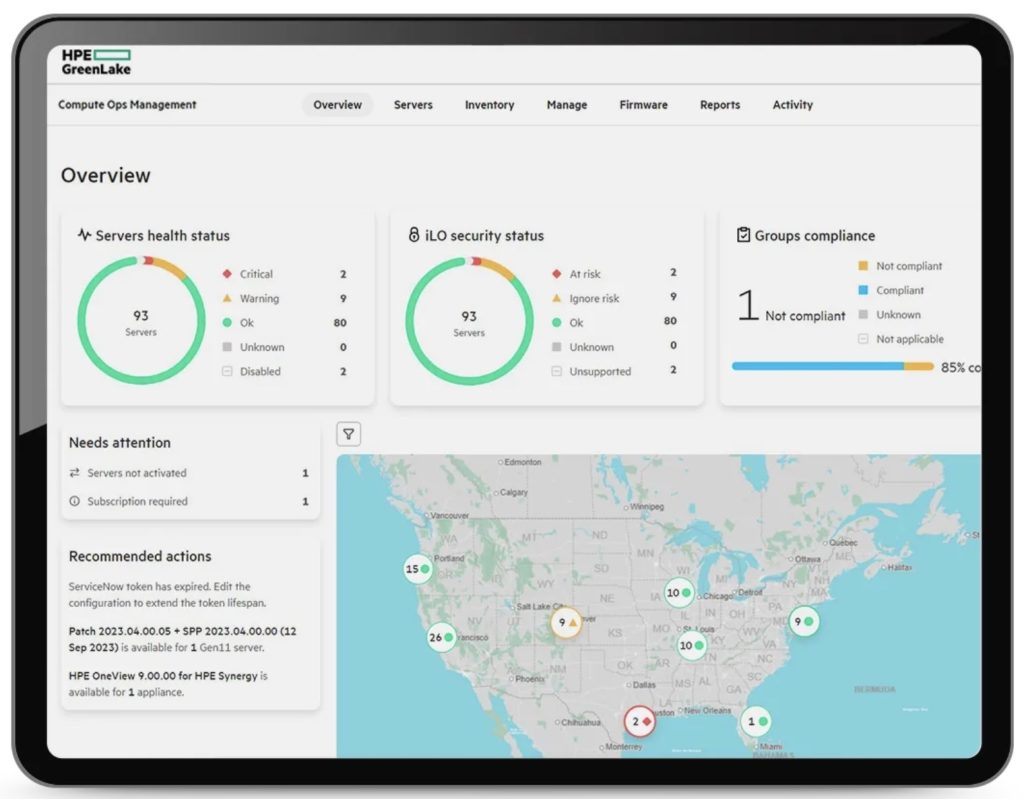1024x799 pixels.
Task: Open the Subscription required item
Action: [188, 501]
